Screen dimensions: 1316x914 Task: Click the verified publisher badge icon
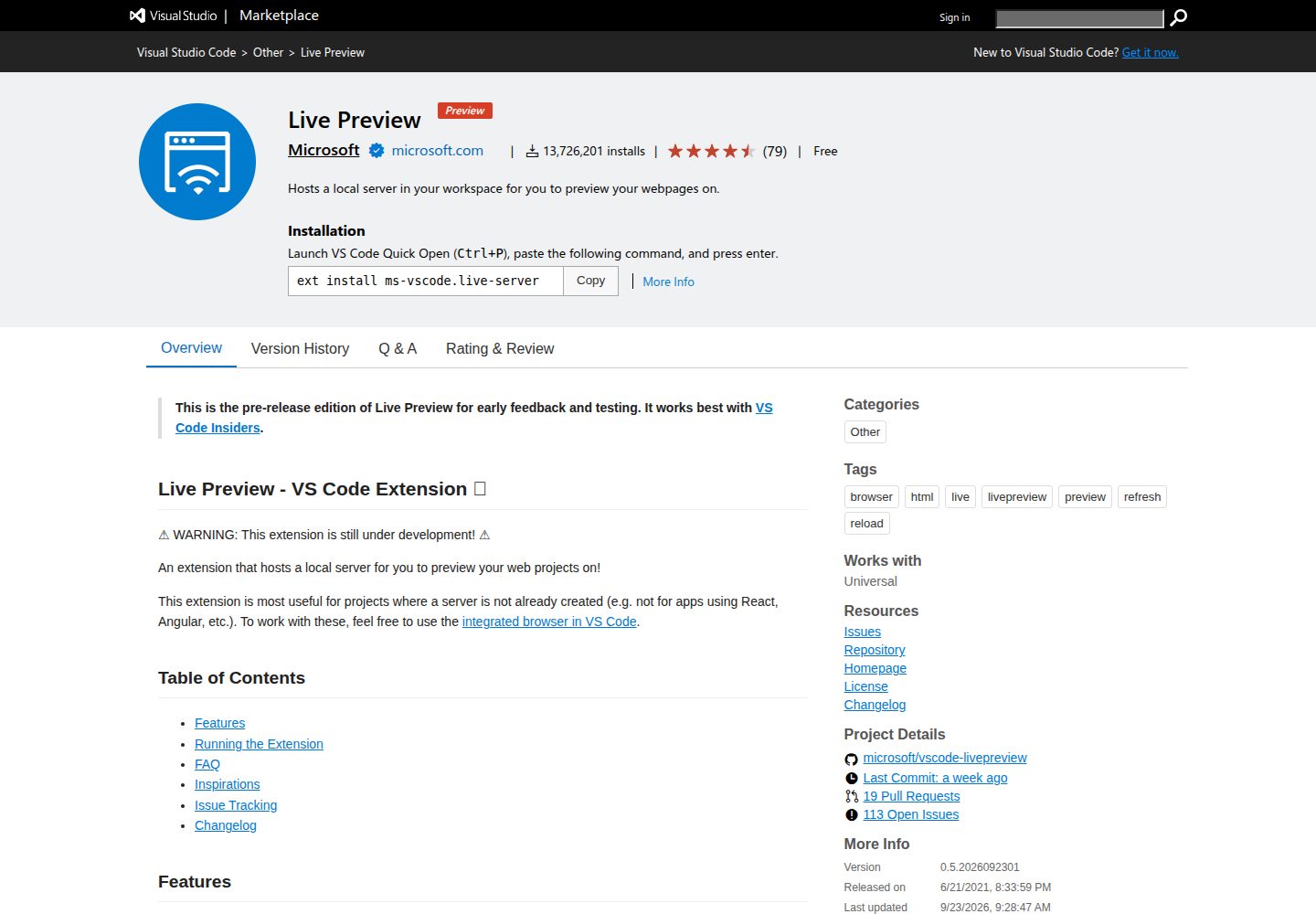click(x=377, y=151)
